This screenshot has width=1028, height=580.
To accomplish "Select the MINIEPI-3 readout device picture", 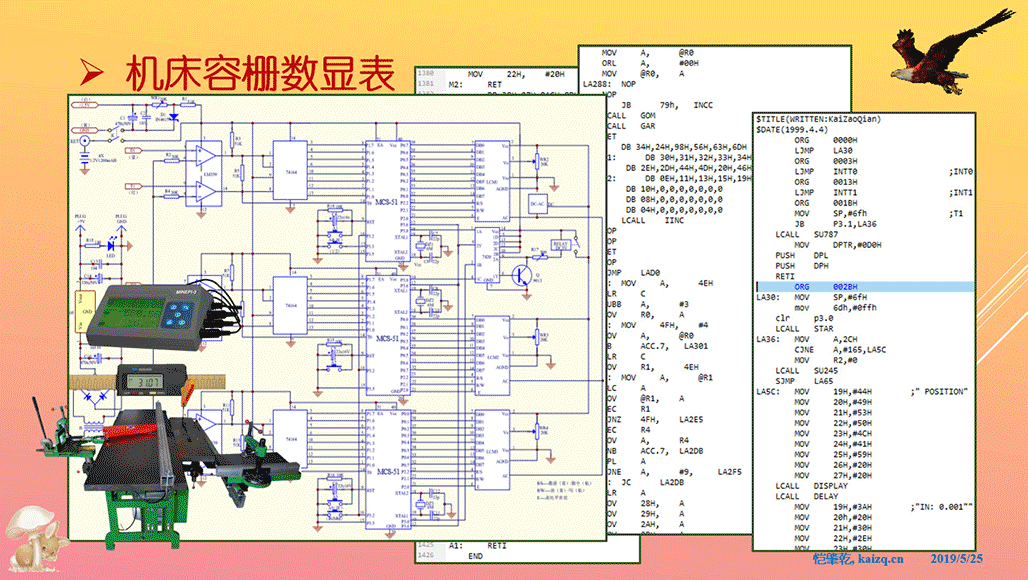I will click(x=163, y=317).
